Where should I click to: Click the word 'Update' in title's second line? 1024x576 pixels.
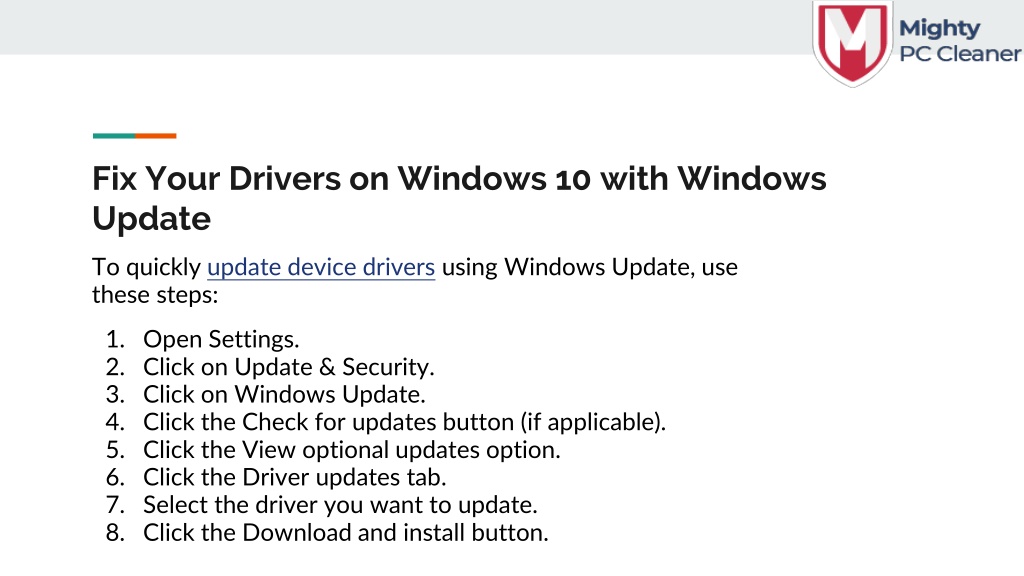(152, 219)
